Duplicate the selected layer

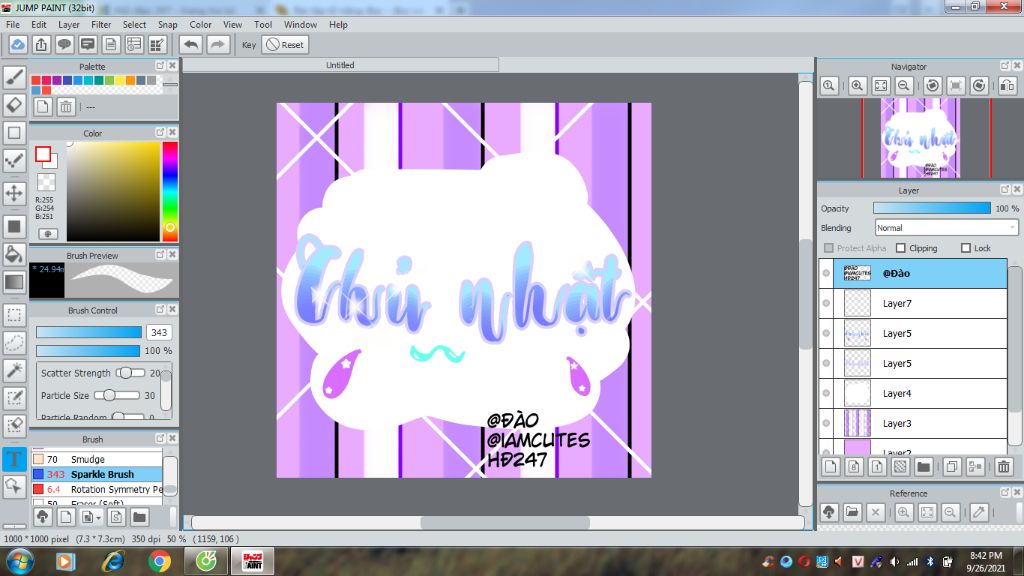(x=952, y=466)
